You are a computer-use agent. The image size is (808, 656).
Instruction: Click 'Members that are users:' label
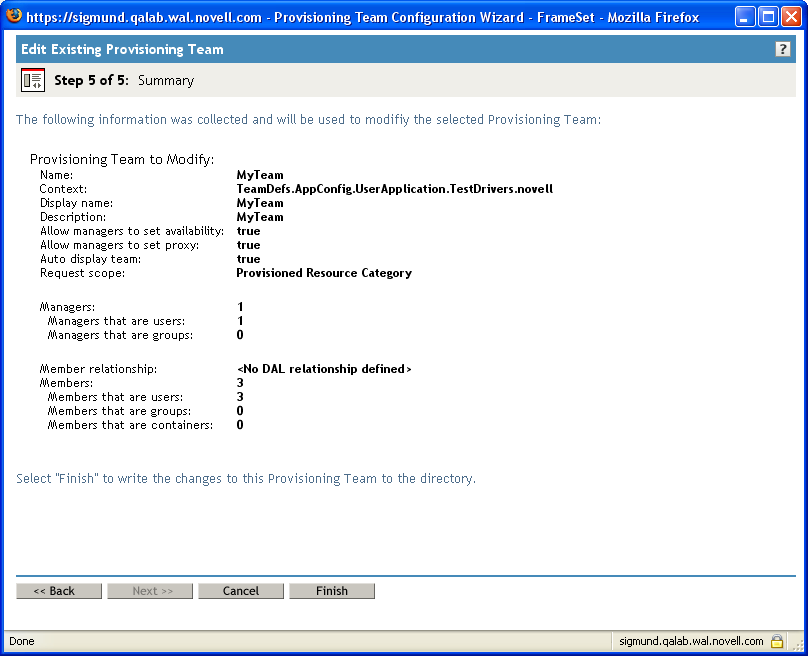[115, 397]
